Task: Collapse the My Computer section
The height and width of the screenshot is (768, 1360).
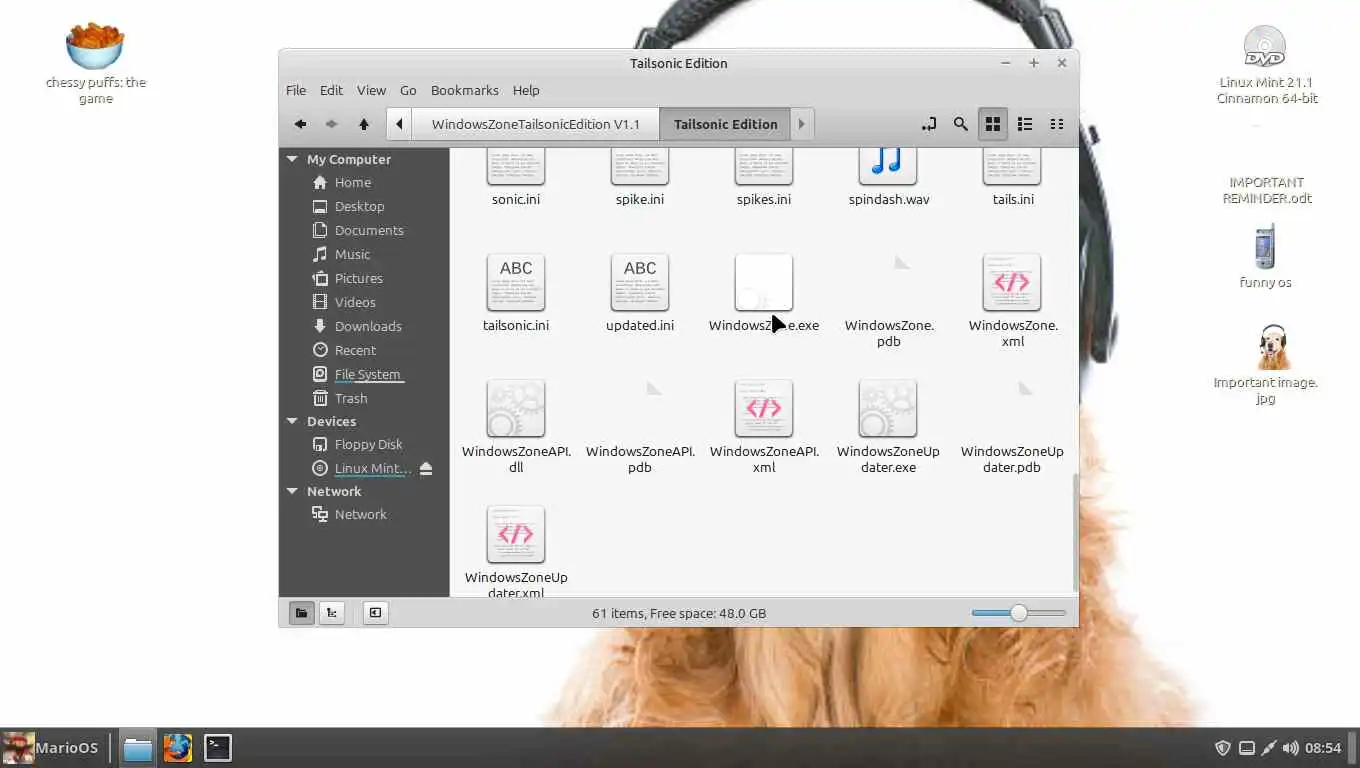Action: 292,159
